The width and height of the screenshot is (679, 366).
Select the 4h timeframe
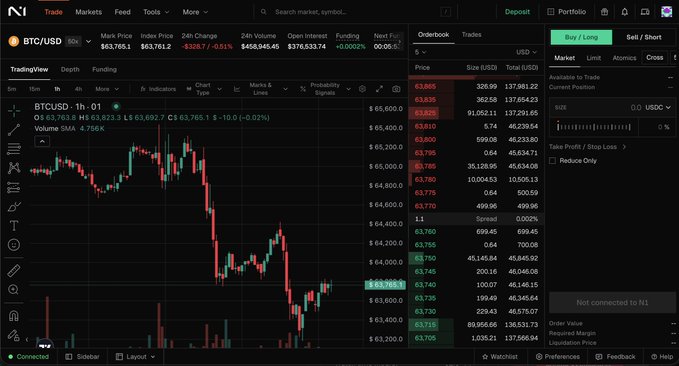click(x=78, y=89)
